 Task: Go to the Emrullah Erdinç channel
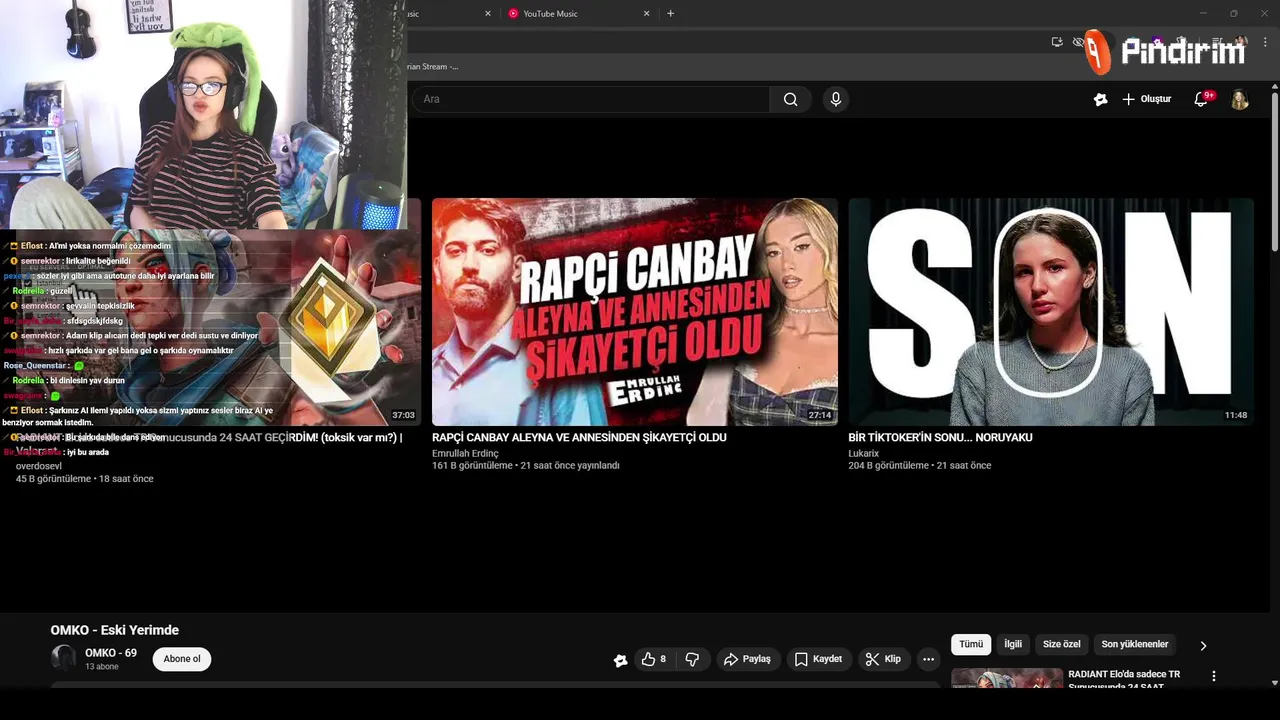465,454
